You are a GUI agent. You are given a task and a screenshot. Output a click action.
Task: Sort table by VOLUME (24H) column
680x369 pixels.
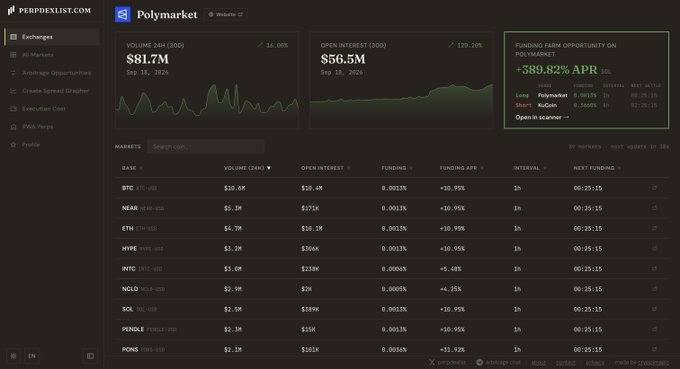pos(247,168)
